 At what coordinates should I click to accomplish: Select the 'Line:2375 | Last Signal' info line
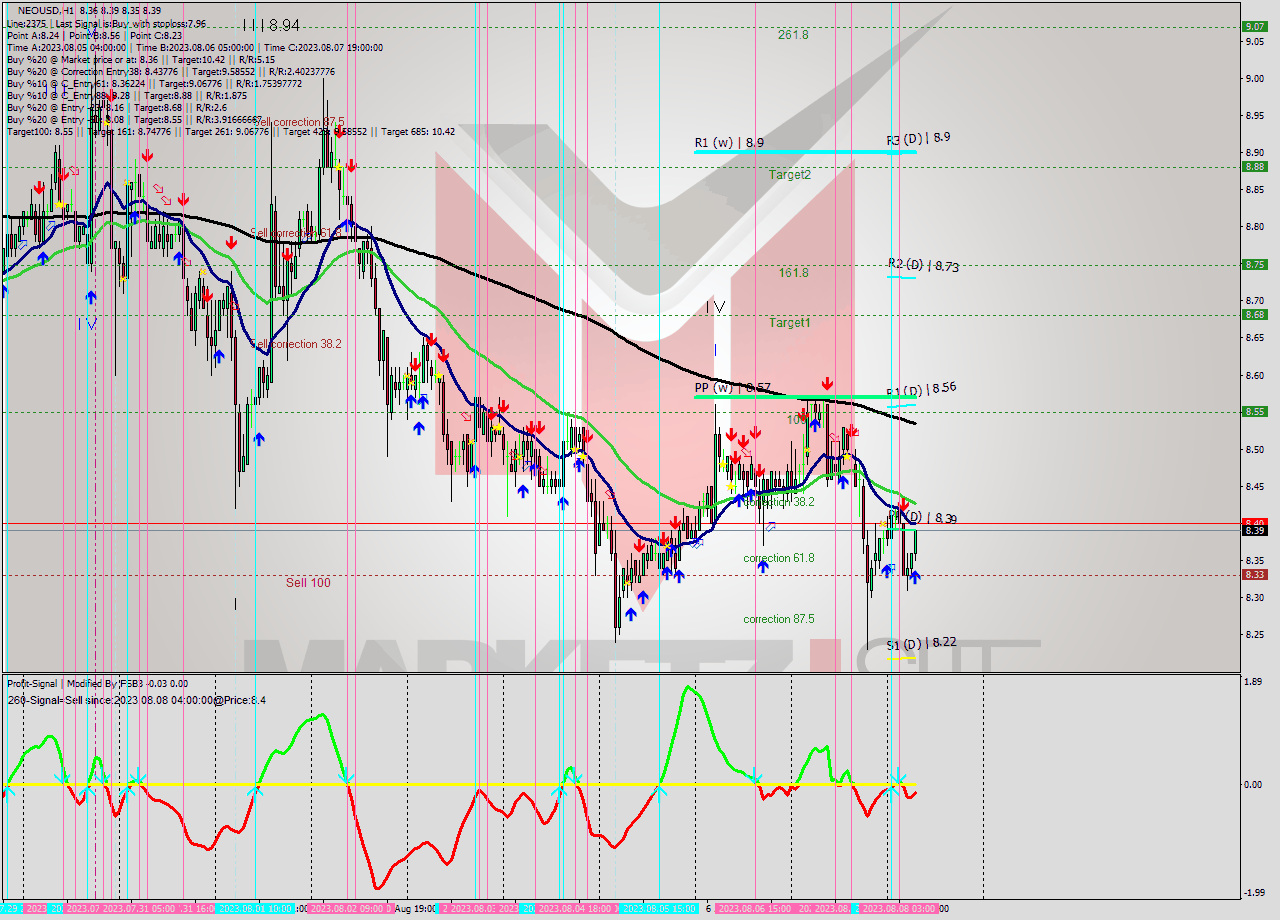coord(106,23)
